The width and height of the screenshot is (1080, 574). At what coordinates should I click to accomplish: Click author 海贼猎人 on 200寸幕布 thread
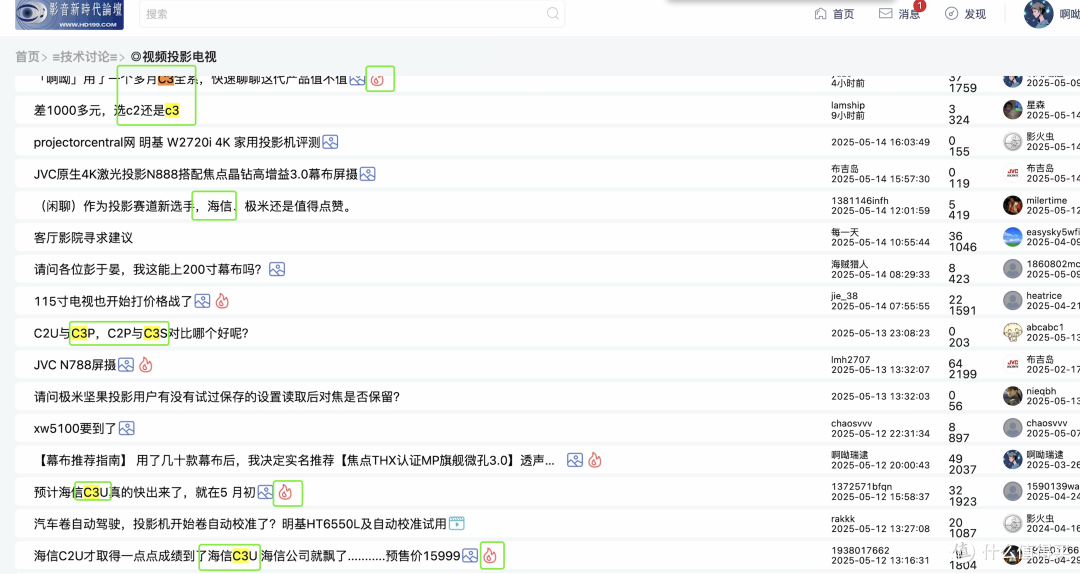pyautogui.click(x=850, y=264)
